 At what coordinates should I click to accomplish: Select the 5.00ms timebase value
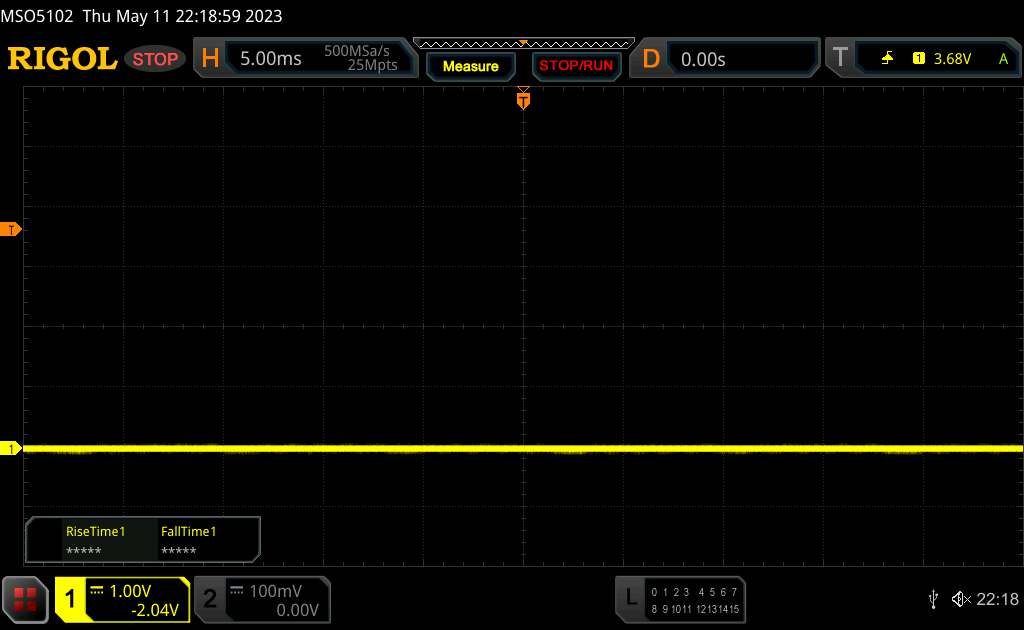coord(270,59)
